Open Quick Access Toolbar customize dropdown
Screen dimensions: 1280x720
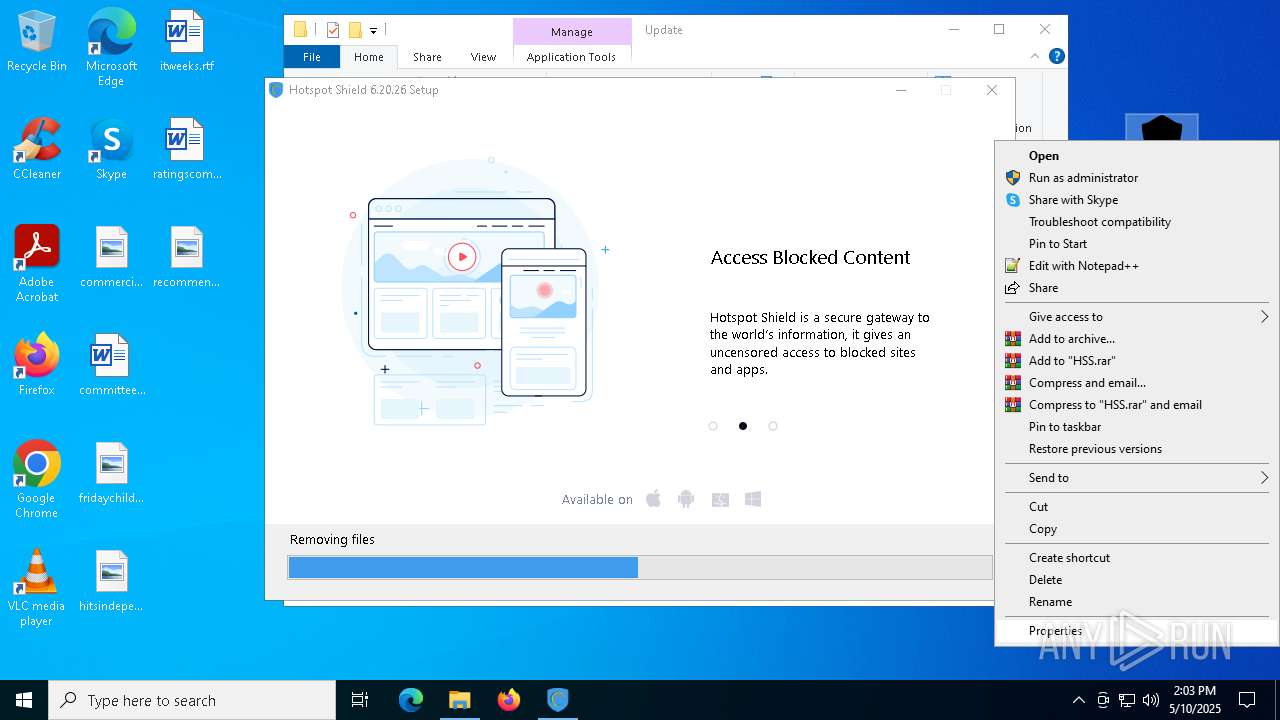pyautogui.click(x=373, y=30)
